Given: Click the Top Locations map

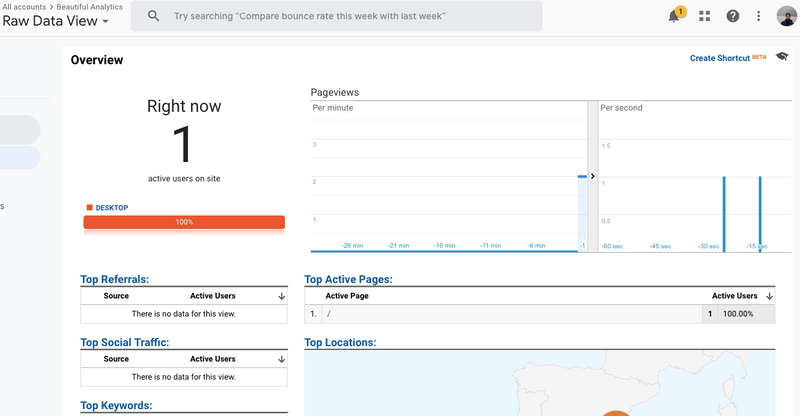Looking at the screenshot, I should pos(540,383).
